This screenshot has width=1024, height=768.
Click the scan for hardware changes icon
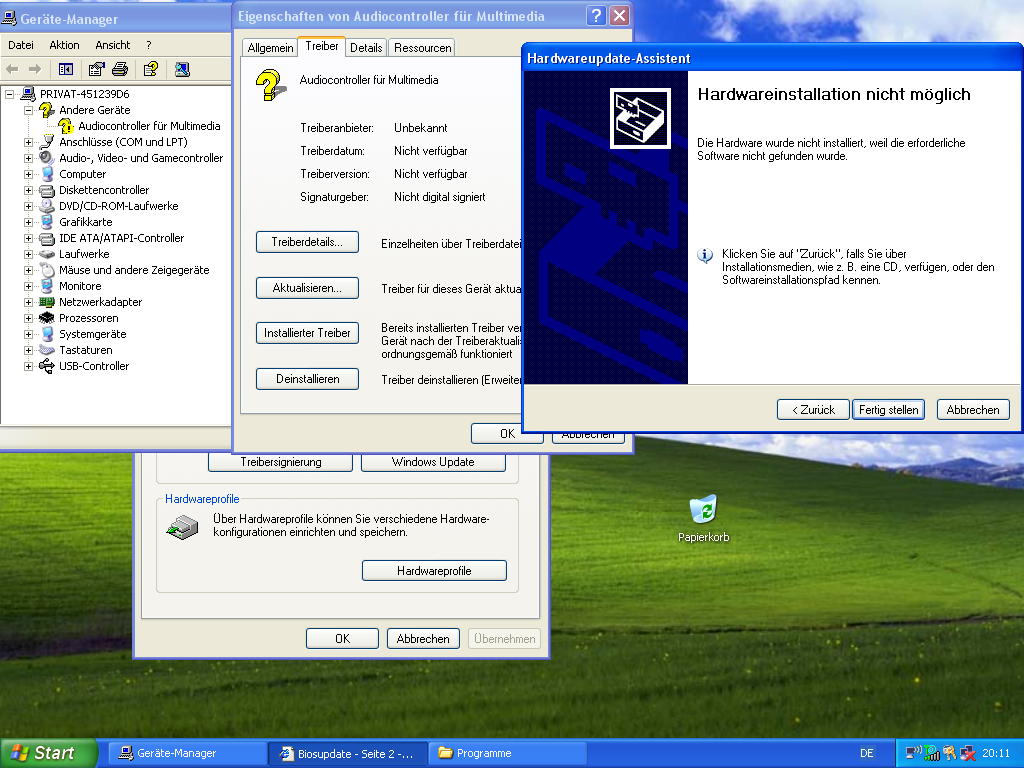182,69
